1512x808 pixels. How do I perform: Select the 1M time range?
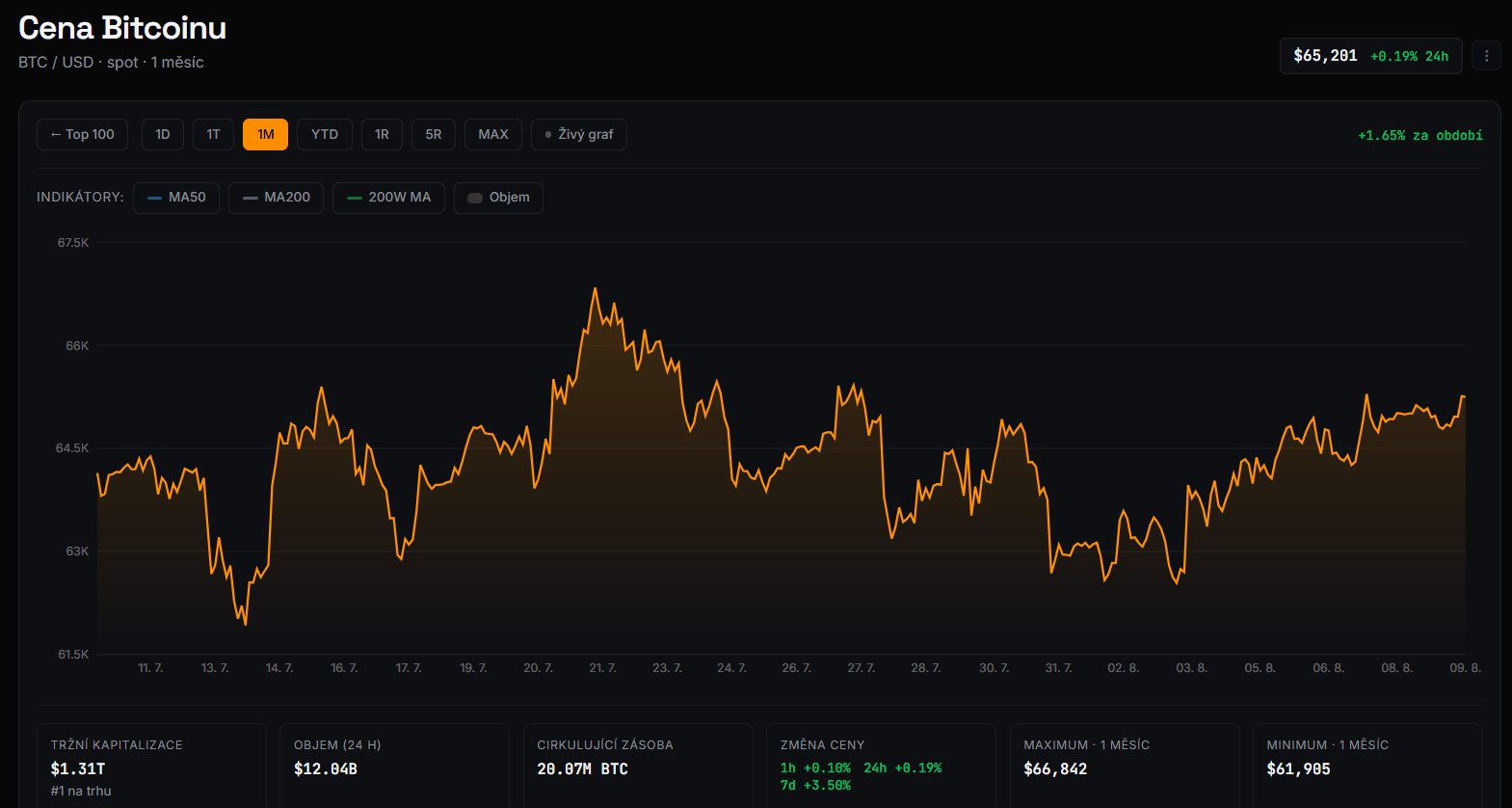point(265,135)
